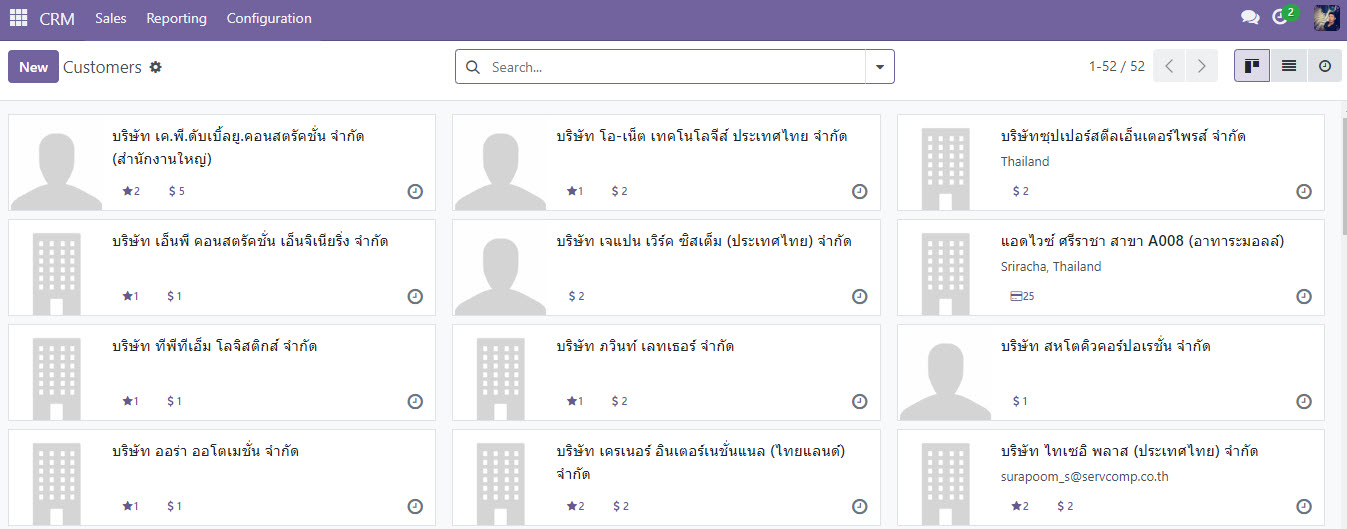Switch to List view
The image size is (1347, 529).
tap(1288, 66)
